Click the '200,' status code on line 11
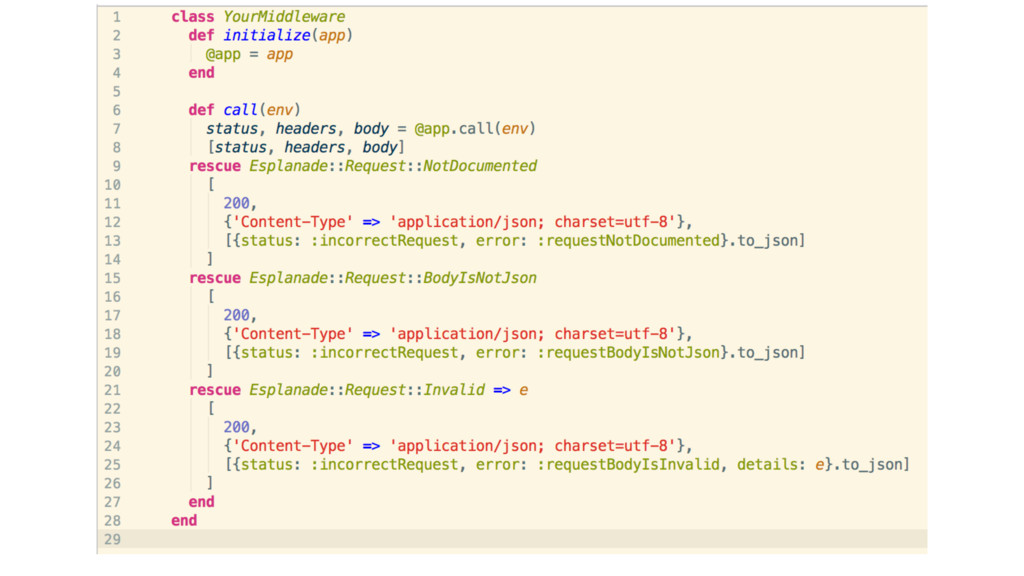Screen dimensions: 1024x576 tap(240, 204)
